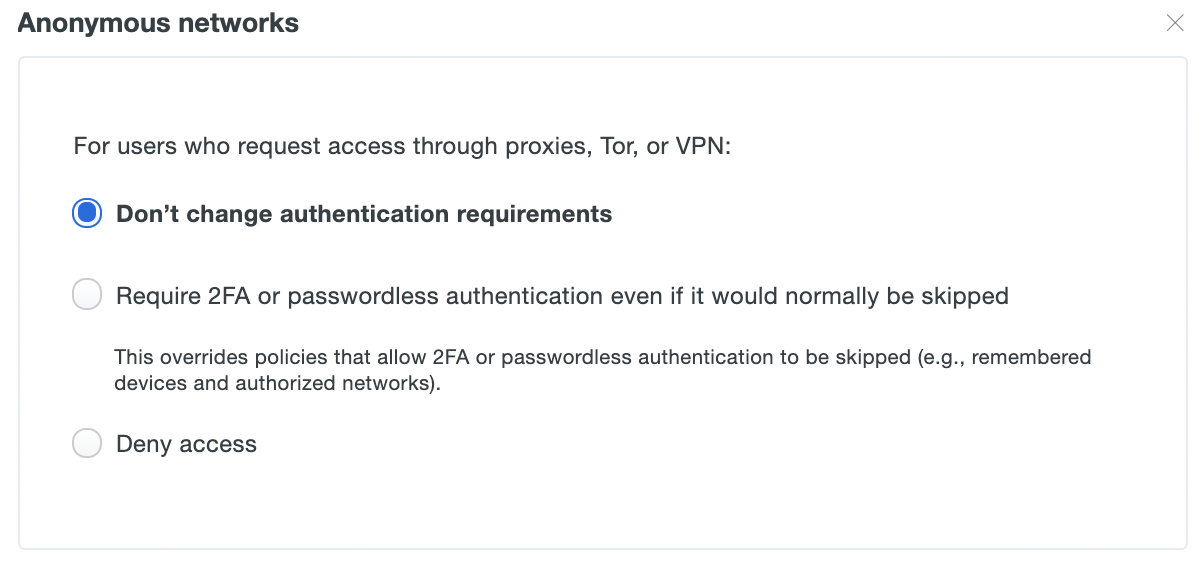The height and width of the screenshot is (566, 1200).
Task: Click the "devices and authorized networks" description line
Action: click(277, 383)
